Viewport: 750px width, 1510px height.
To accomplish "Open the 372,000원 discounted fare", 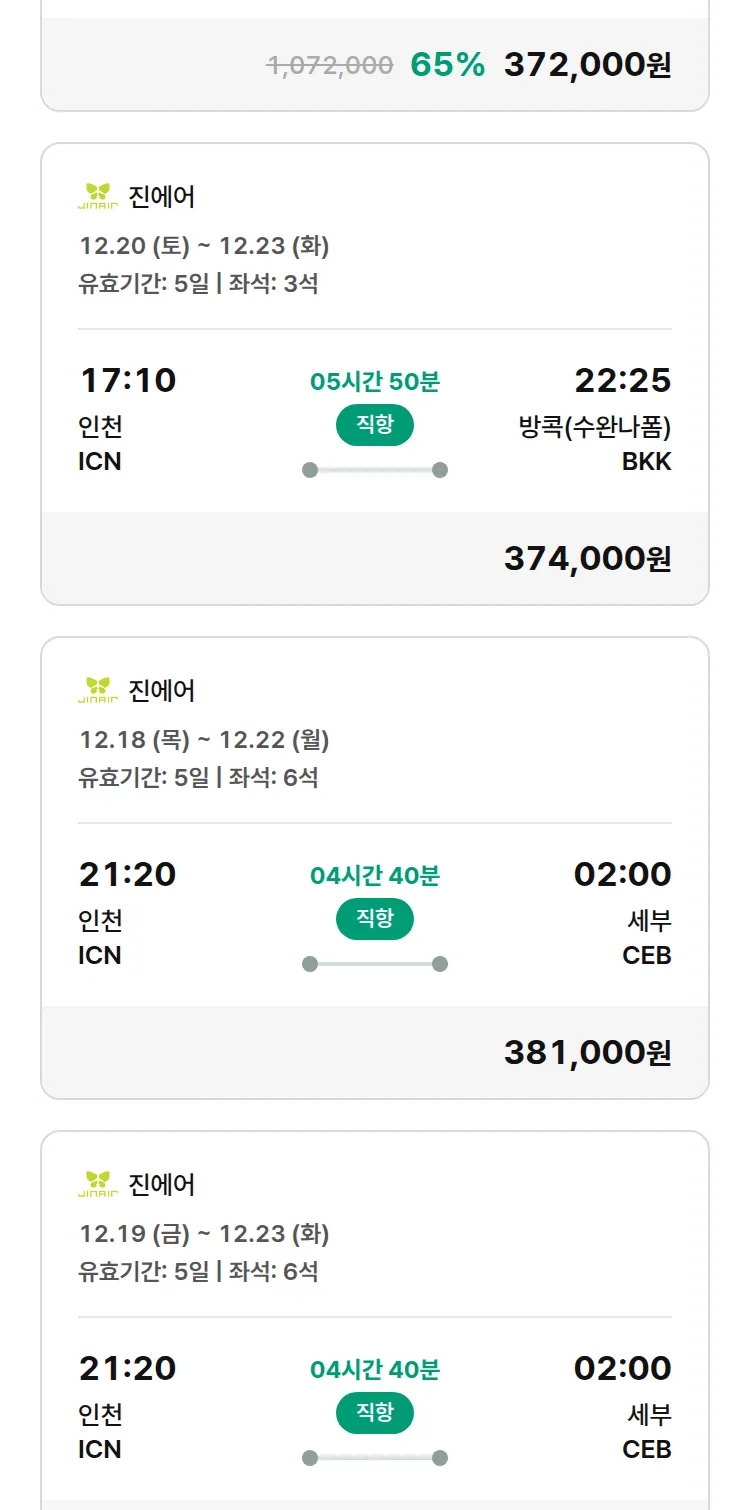I will coord(587,65).
